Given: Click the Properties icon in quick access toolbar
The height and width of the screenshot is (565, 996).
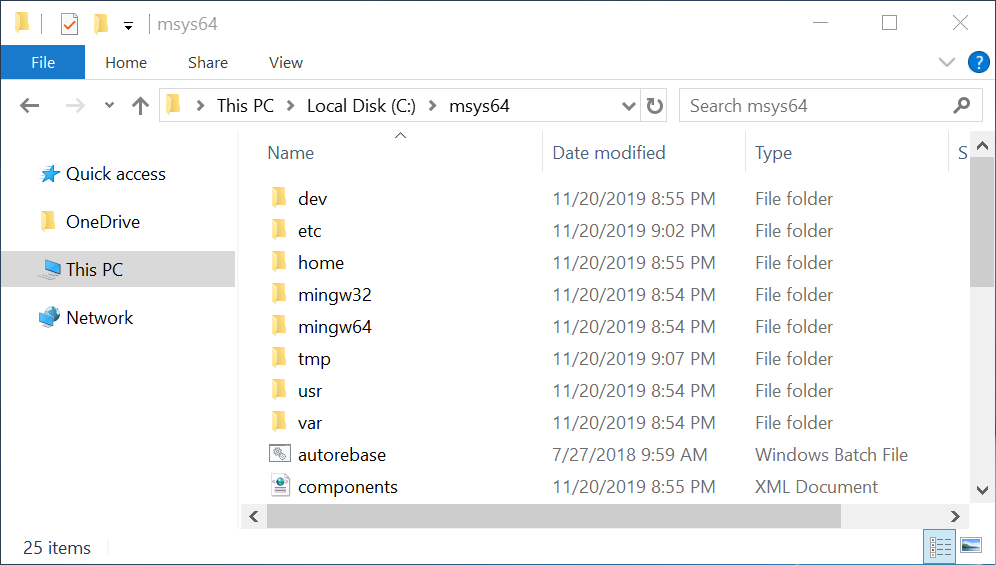Looking at the screenshot, I should [69, 23].
